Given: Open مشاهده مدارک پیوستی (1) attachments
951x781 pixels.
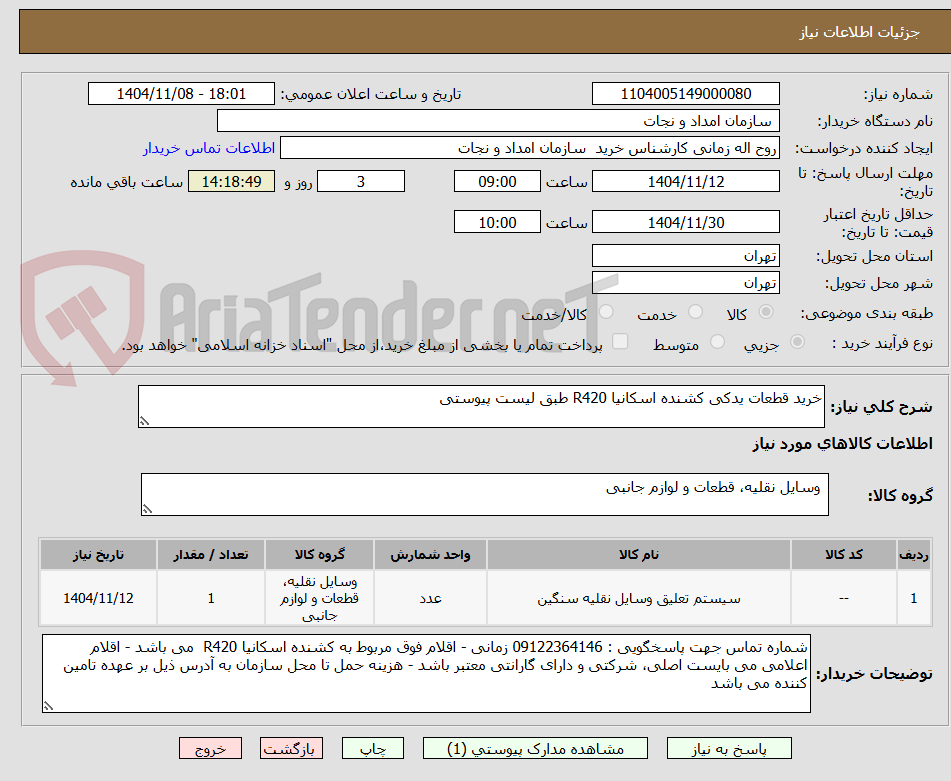Looking at the screenshot, I should point(535,748).
